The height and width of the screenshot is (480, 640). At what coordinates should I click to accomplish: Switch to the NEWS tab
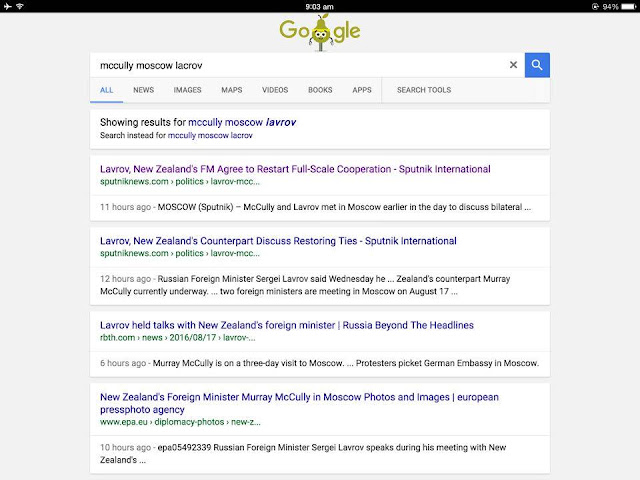click(x=144, y=90)
